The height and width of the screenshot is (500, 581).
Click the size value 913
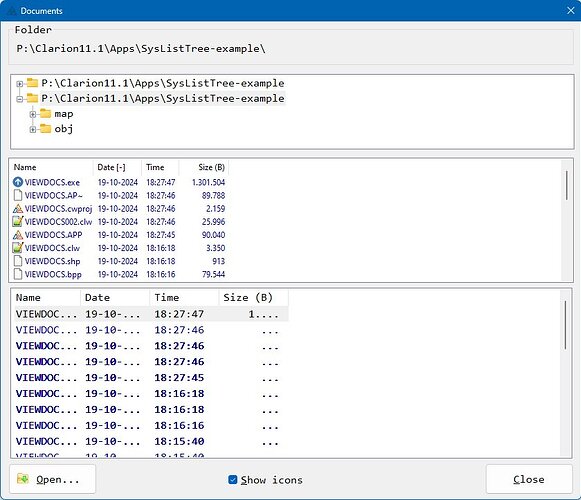[x=219, y=261]
